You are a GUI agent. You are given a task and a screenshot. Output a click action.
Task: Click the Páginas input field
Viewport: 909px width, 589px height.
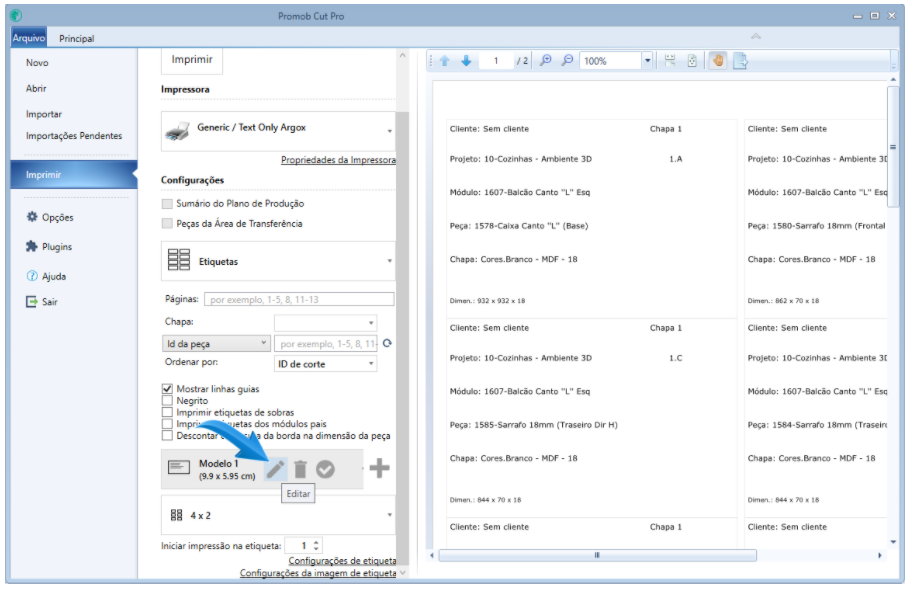coord(299,299)
